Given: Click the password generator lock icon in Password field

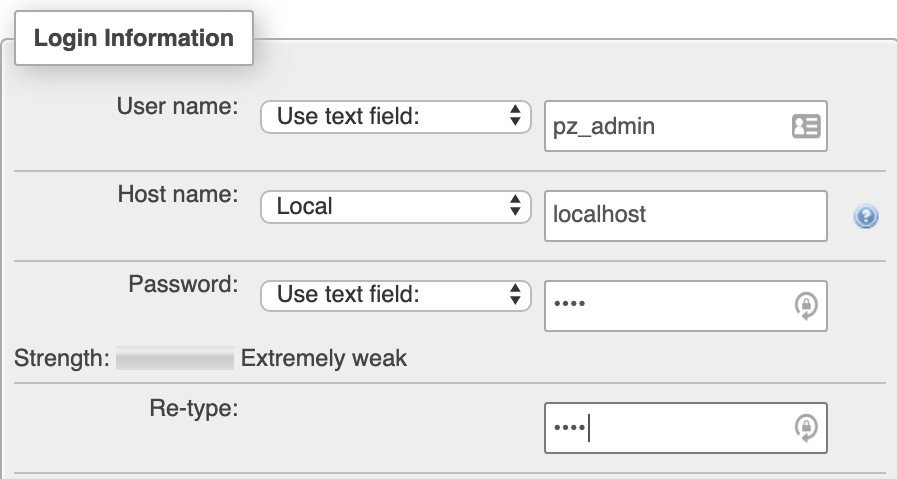Looking at the screenshot, I should (x=806, y=306).
